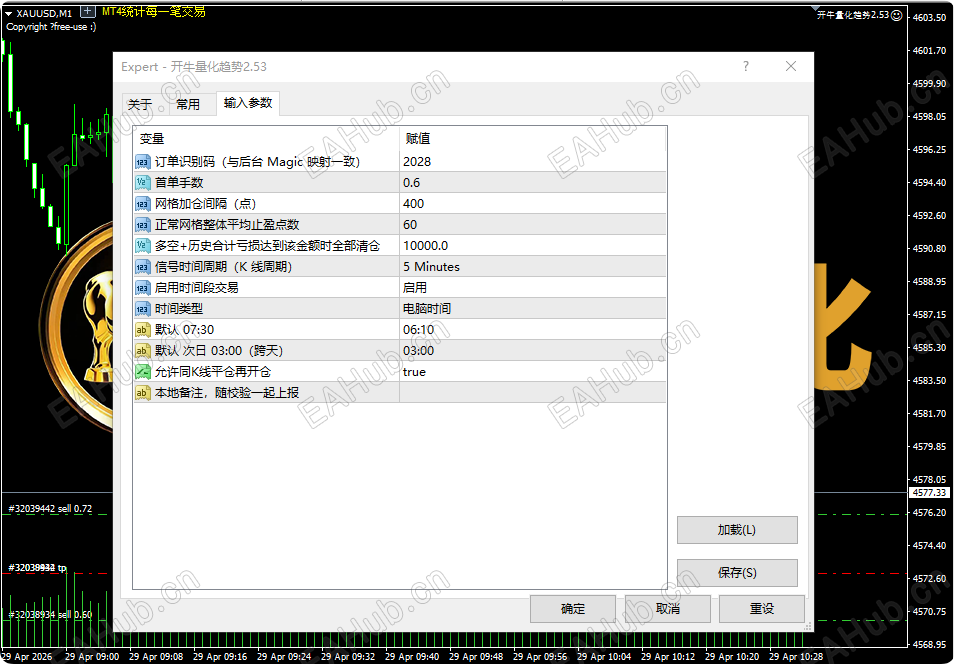
Task: Open the 允许同K线平仓再开仓 value true
Action: (532, 372)
